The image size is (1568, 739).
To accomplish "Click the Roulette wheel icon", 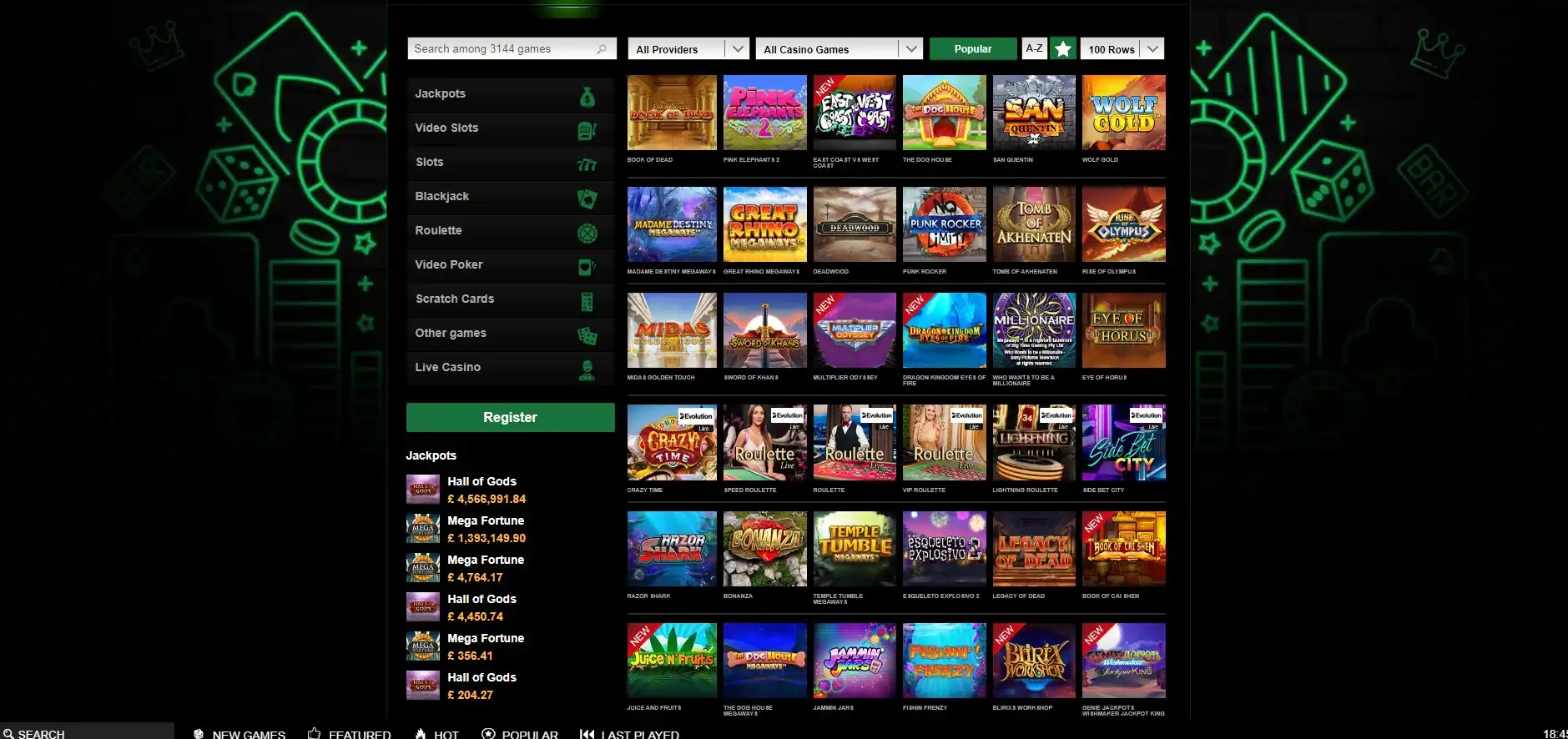I will click(x=587, y=233).
